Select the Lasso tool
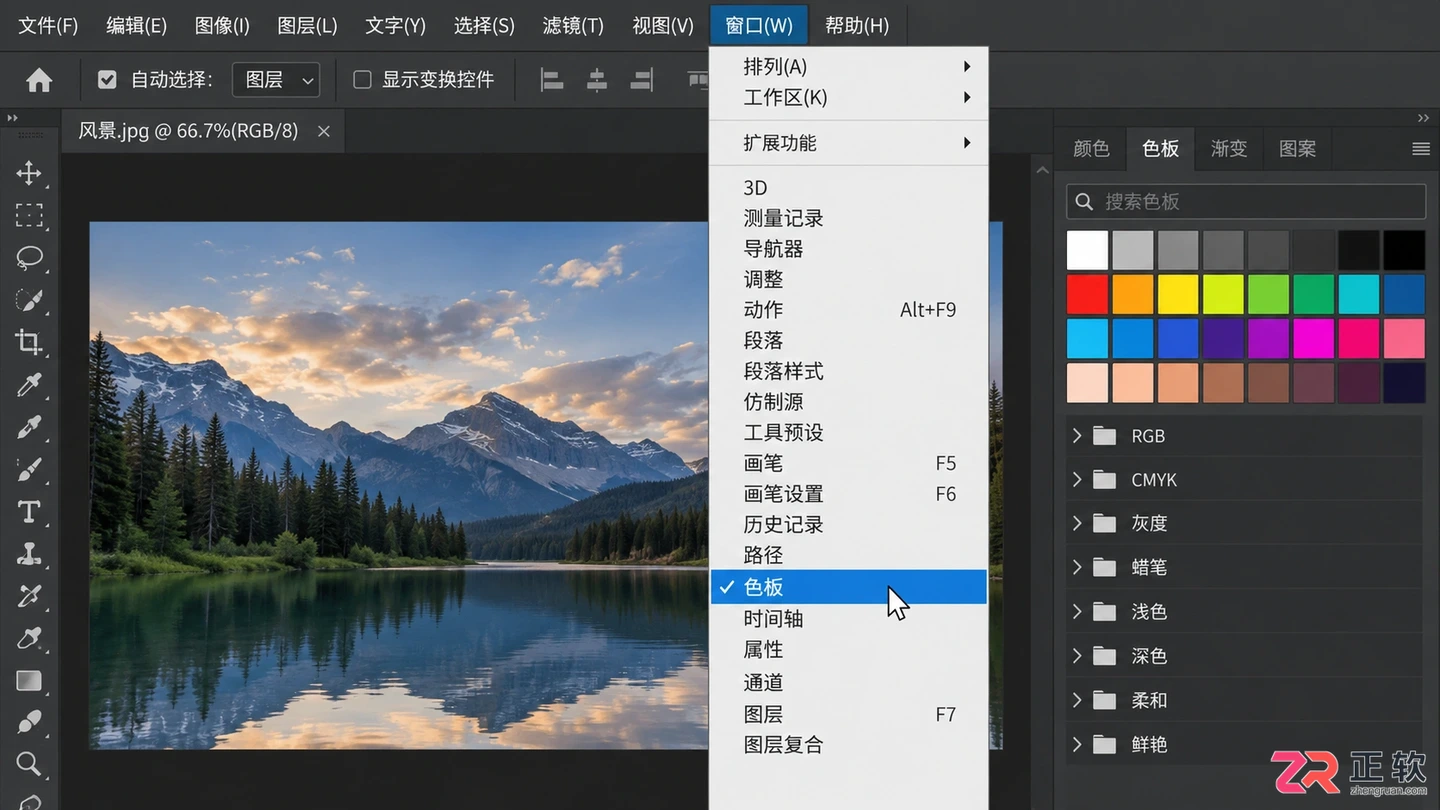The height and width of the screenshot is (810, 1440). click(29, 257)
